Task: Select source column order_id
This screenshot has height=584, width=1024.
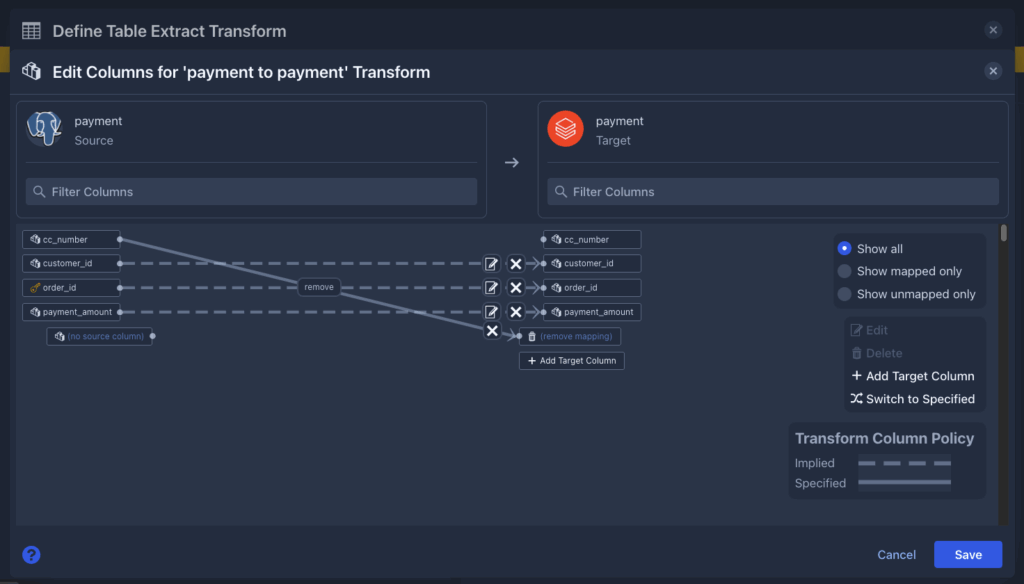Action: point(71,287)
